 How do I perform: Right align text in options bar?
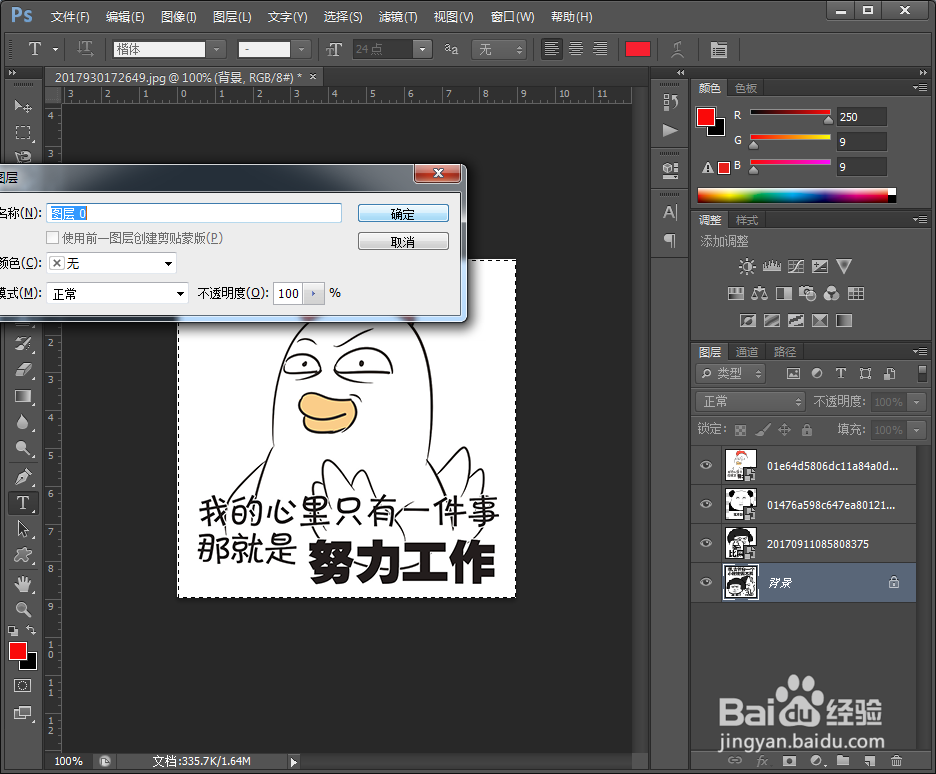coord(600,49)
